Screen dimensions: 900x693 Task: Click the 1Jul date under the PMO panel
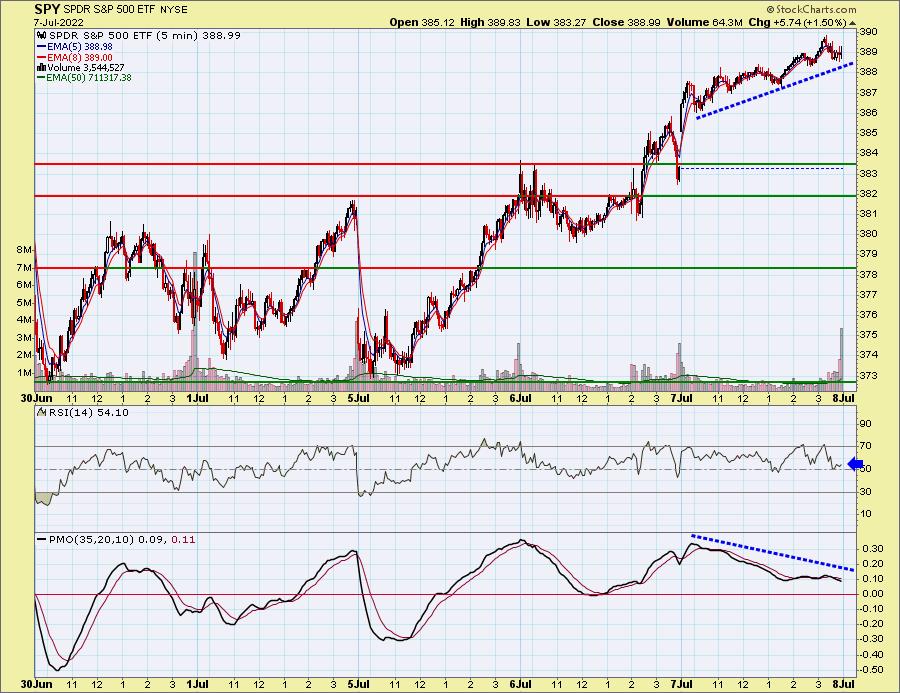(x=197, y=684)
